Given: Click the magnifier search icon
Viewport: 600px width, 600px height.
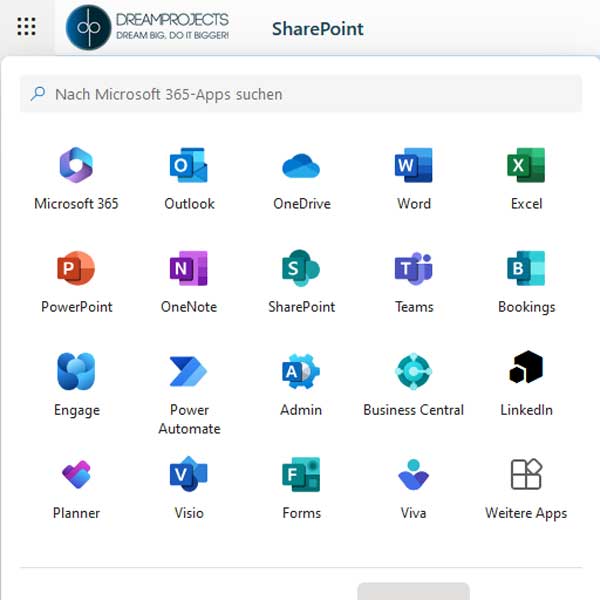Looking at the screenshot, I should (38, 94).
